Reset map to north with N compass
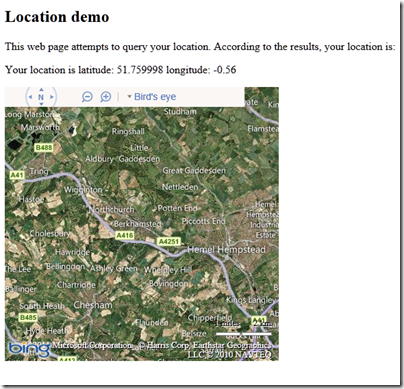 point(41,97)
